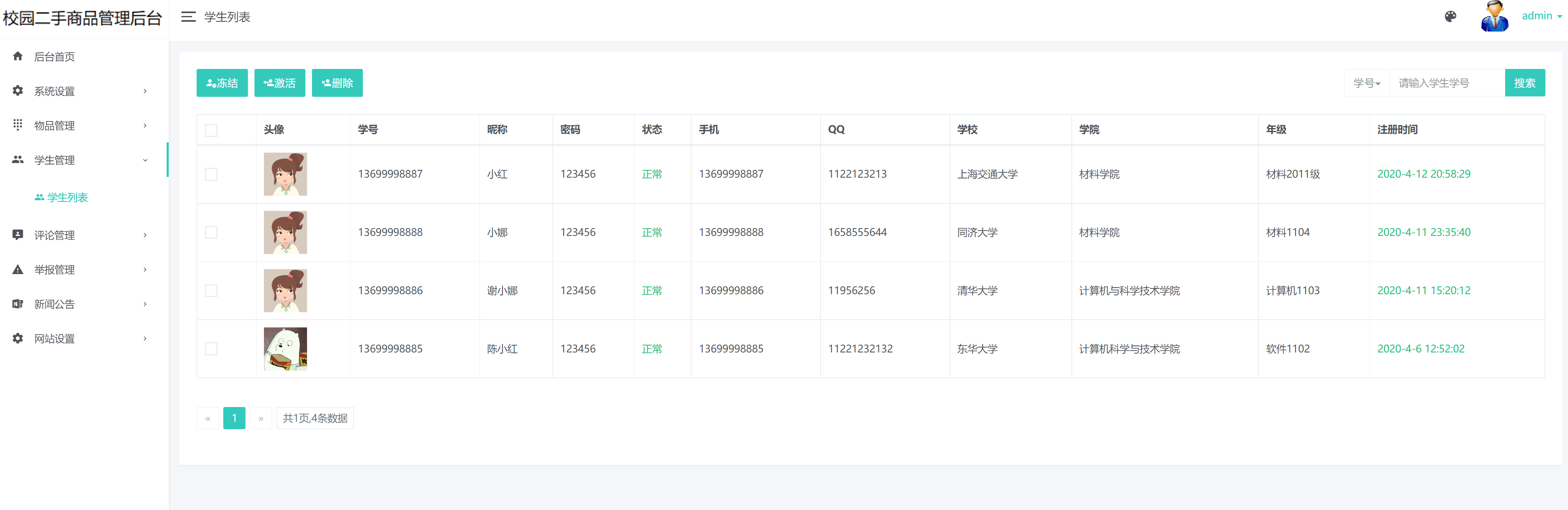Expand the 新闻公告 menu chevron

145,304
